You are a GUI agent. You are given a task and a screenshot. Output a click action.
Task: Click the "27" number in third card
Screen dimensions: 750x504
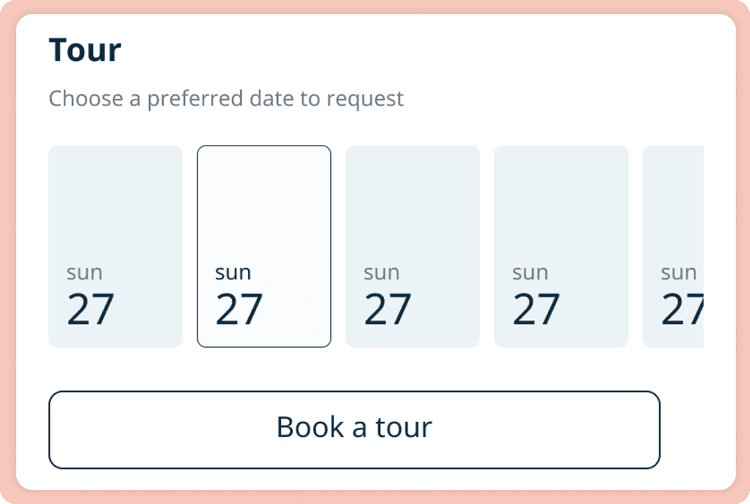(x=388, y=310)
